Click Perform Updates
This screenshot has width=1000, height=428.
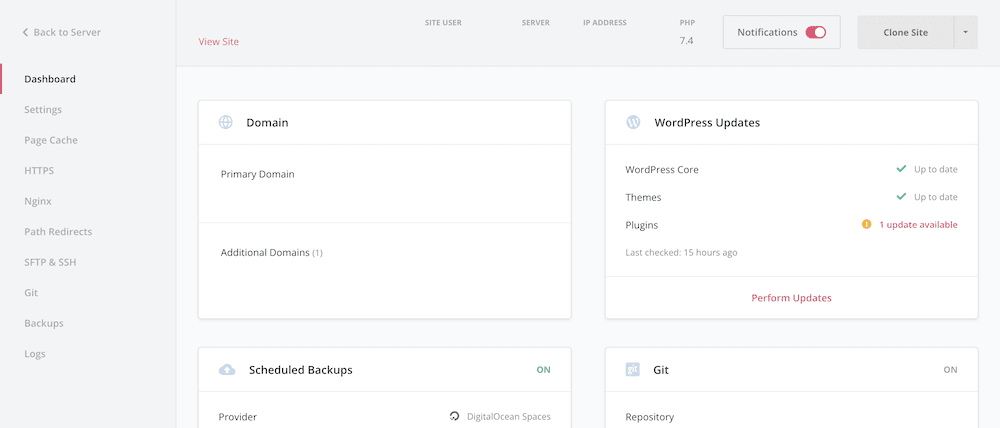coord(791,298)
